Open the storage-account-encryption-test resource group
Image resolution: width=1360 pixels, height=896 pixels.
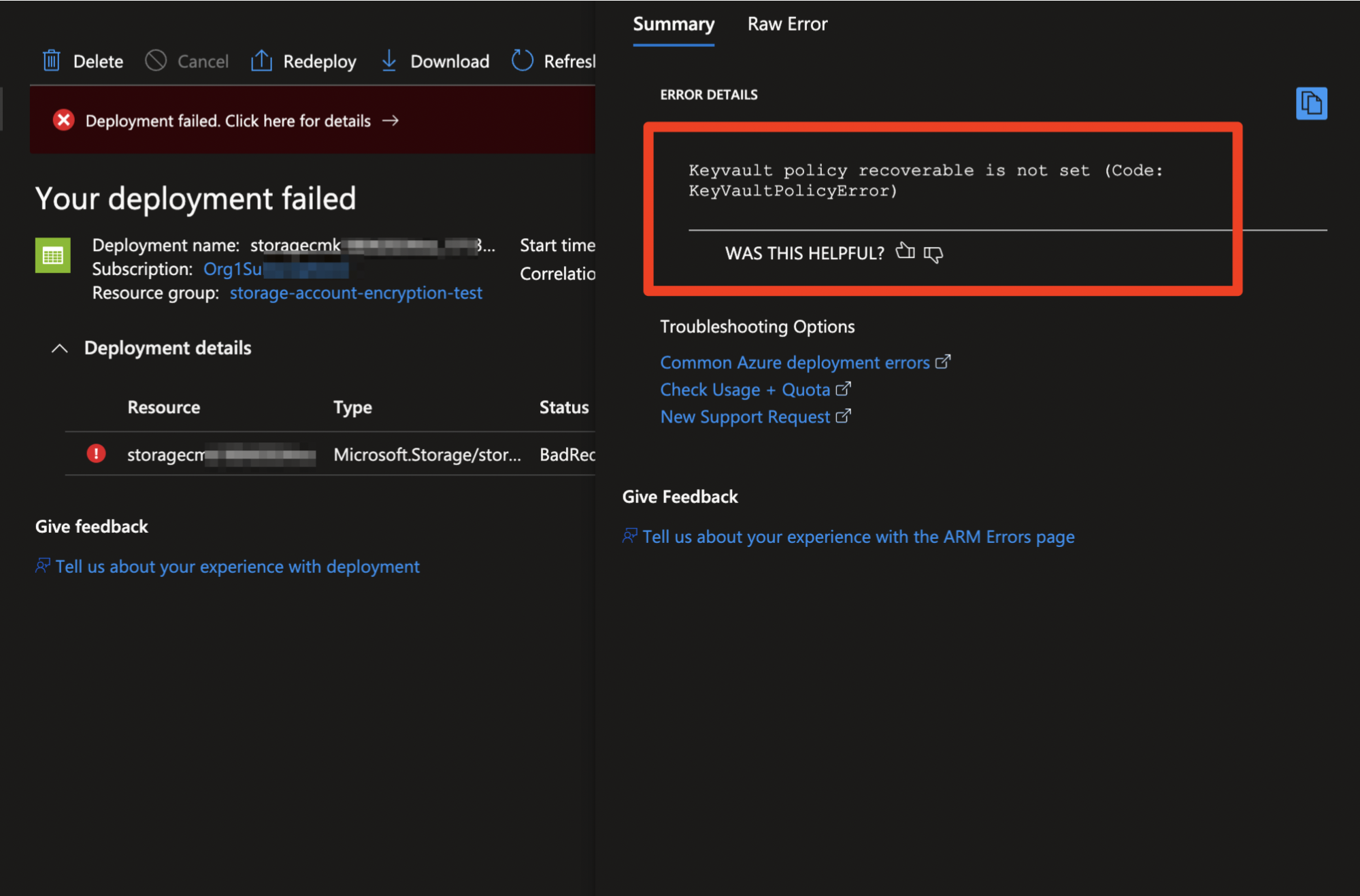click(x=356, y=293)
